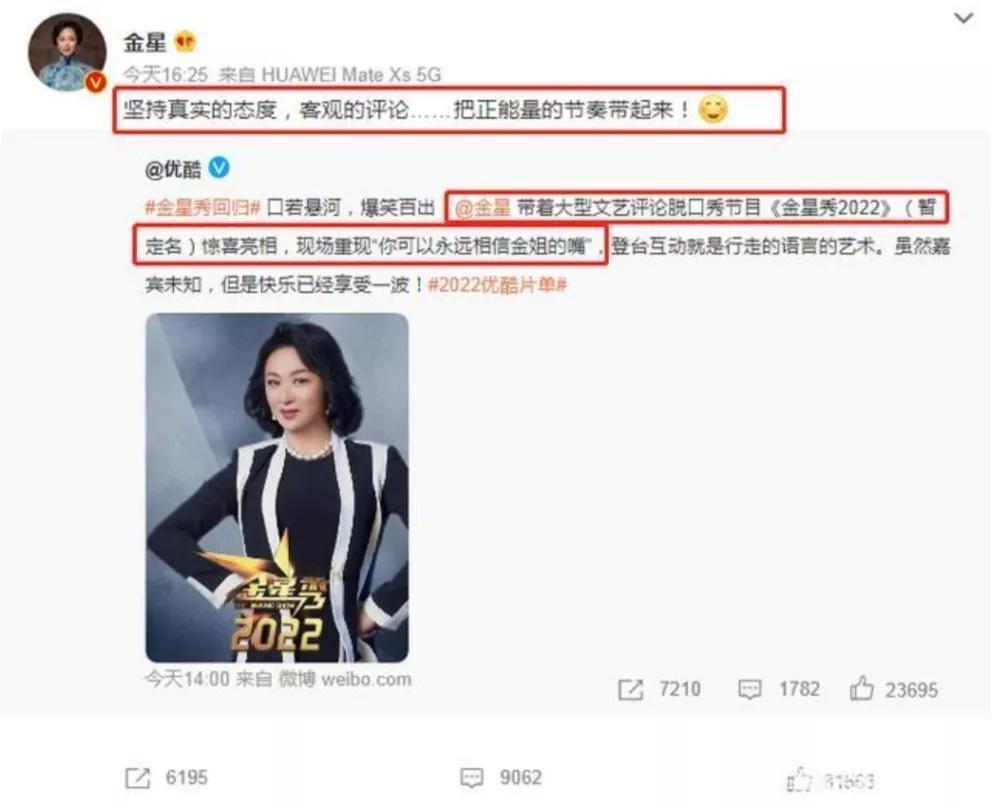994x807 pixels.
Task: Click the comment icon showing 1782
Action: pyautogui.click(x=749, y=690)
